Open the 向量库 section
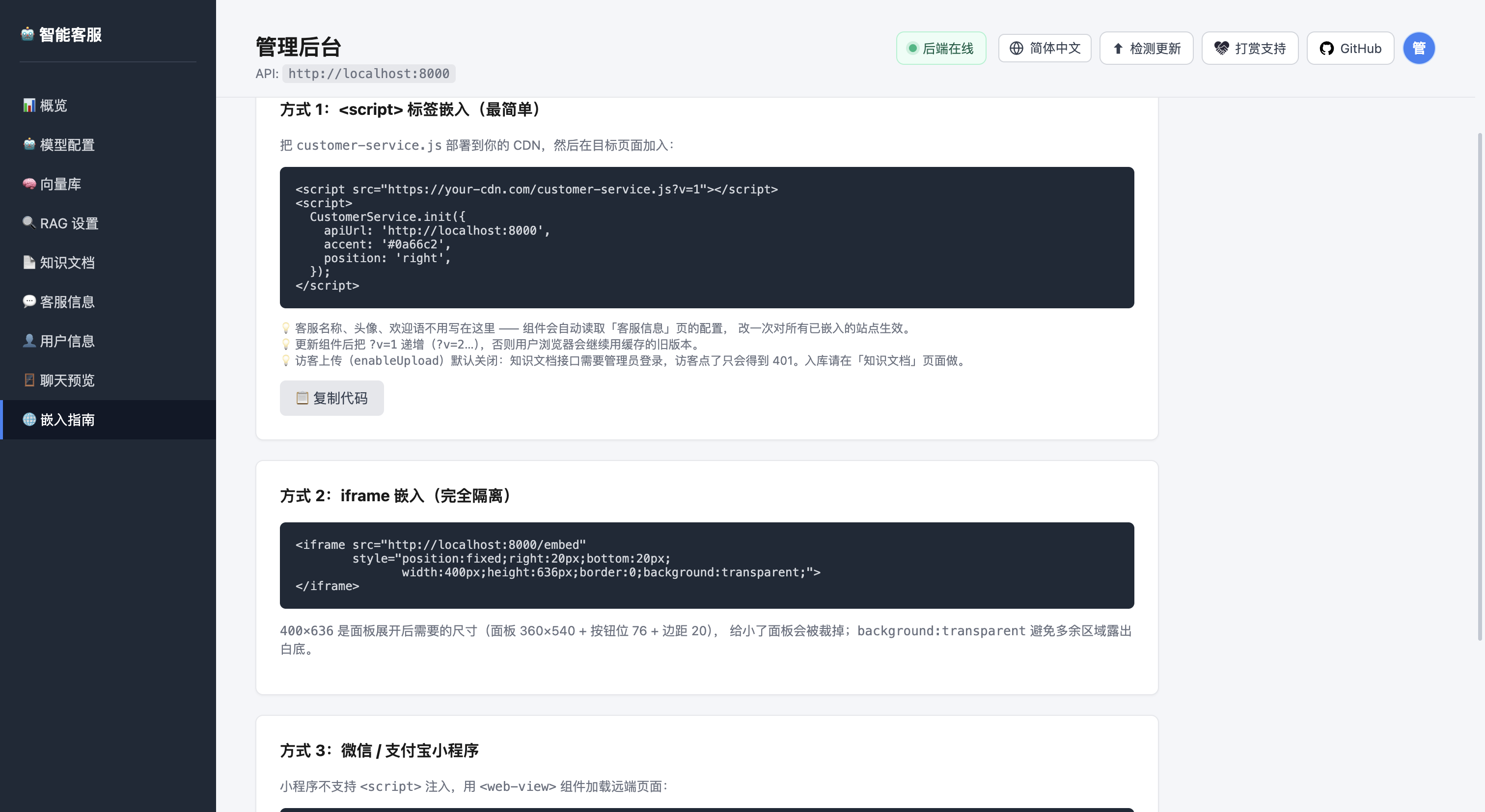The width and height of the screenshot is (1485, 812). pos(108,184)
